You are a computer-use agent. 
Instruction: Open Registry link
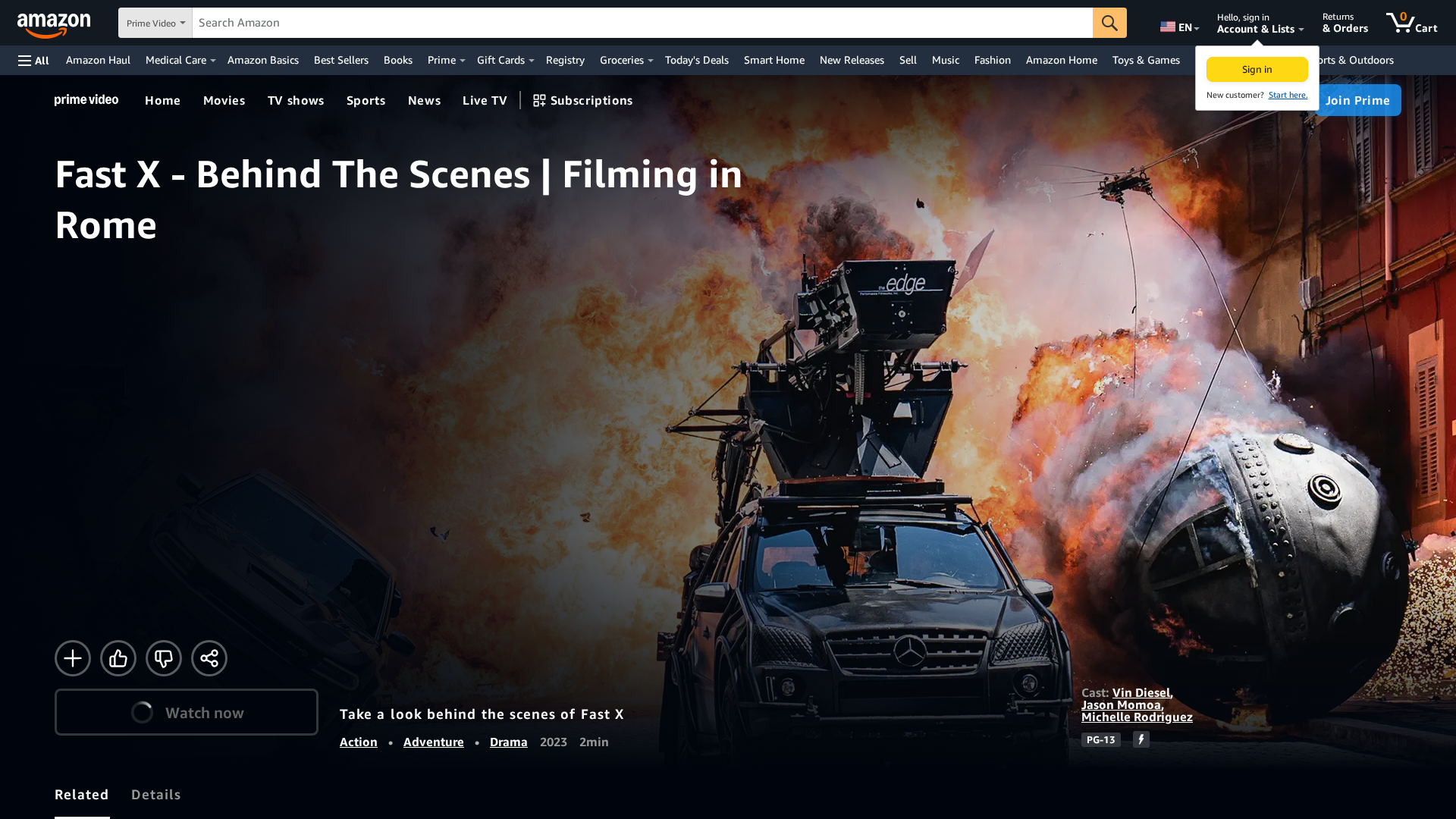pos(565,60)
